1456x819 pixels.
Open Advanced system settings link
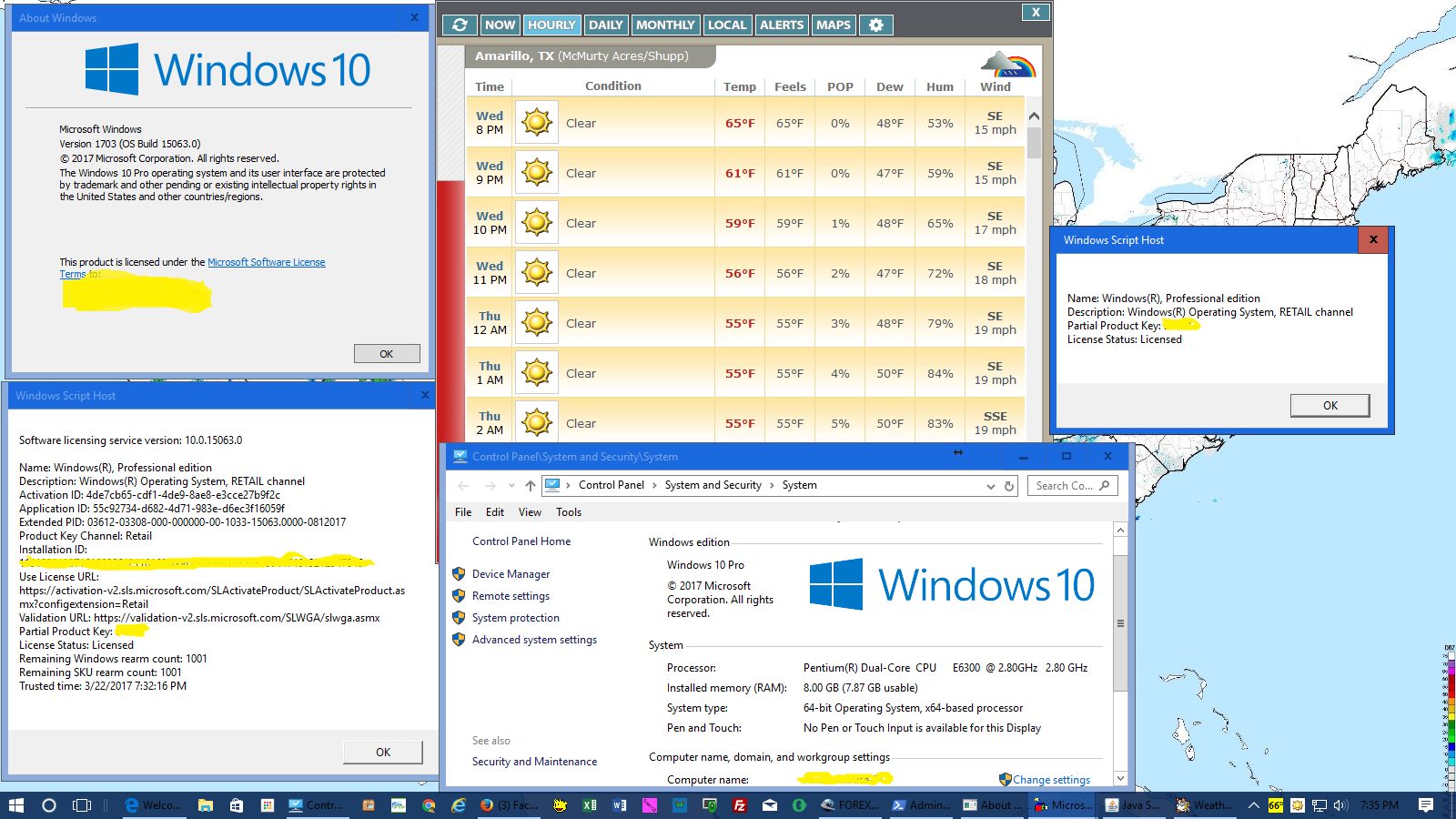(534, 640)
